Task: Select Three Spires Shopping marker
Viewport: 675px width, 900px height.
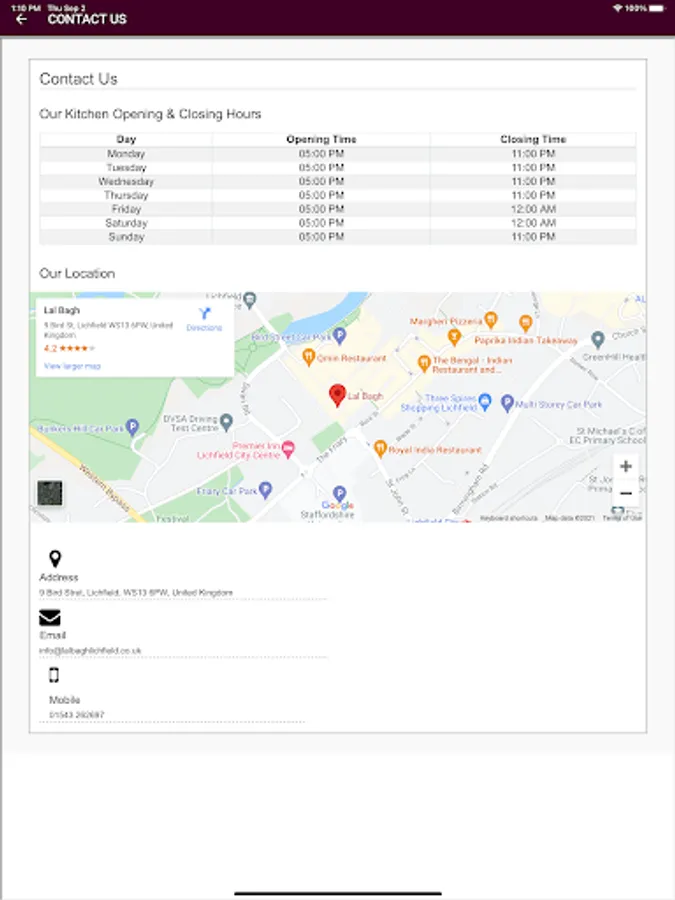Action: tap(485, 401)
